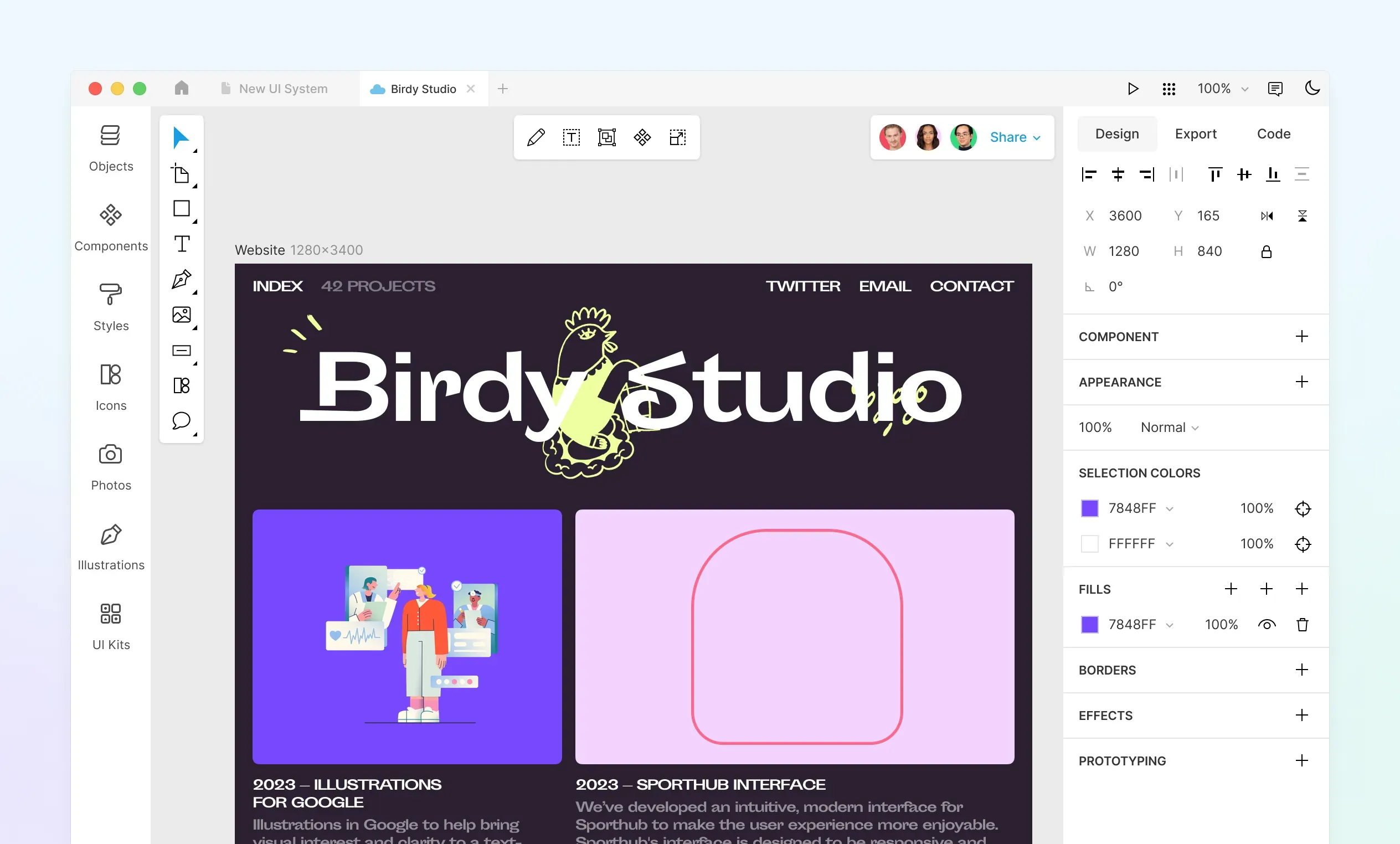The image size is (1400, 844).
Task: Toggle dark mode moon icon
Action: pyautogui.click(x=1312, y=88)
